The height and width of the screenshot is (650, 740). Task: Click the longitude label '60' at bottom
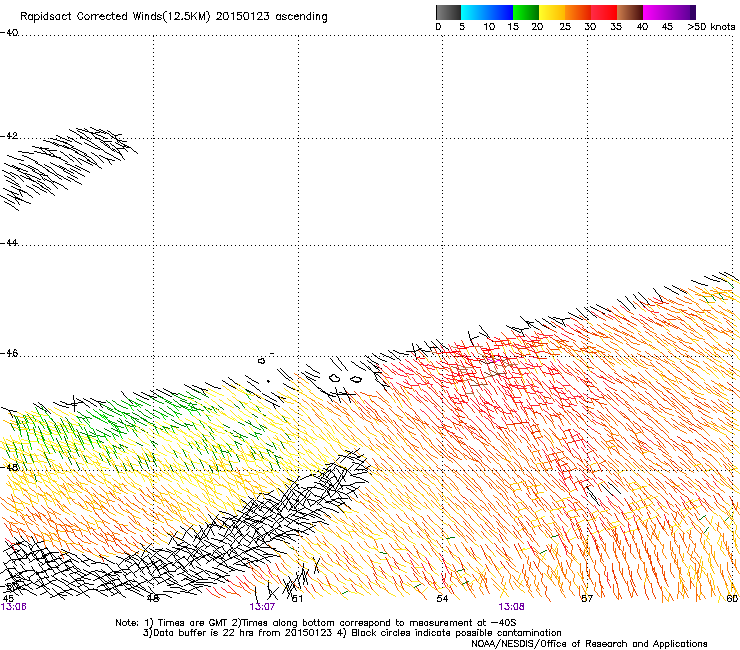pos(732,599)
